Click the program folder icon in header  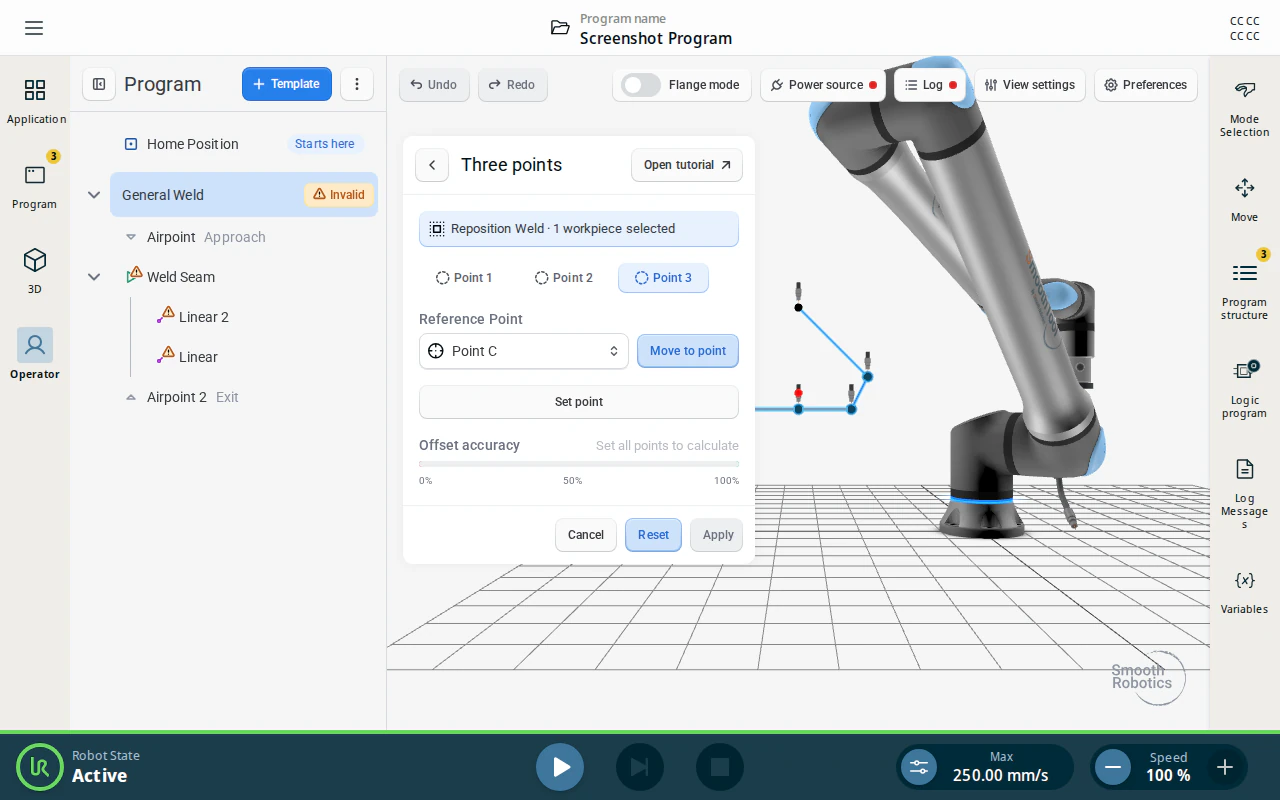click(x=560, y=28)
